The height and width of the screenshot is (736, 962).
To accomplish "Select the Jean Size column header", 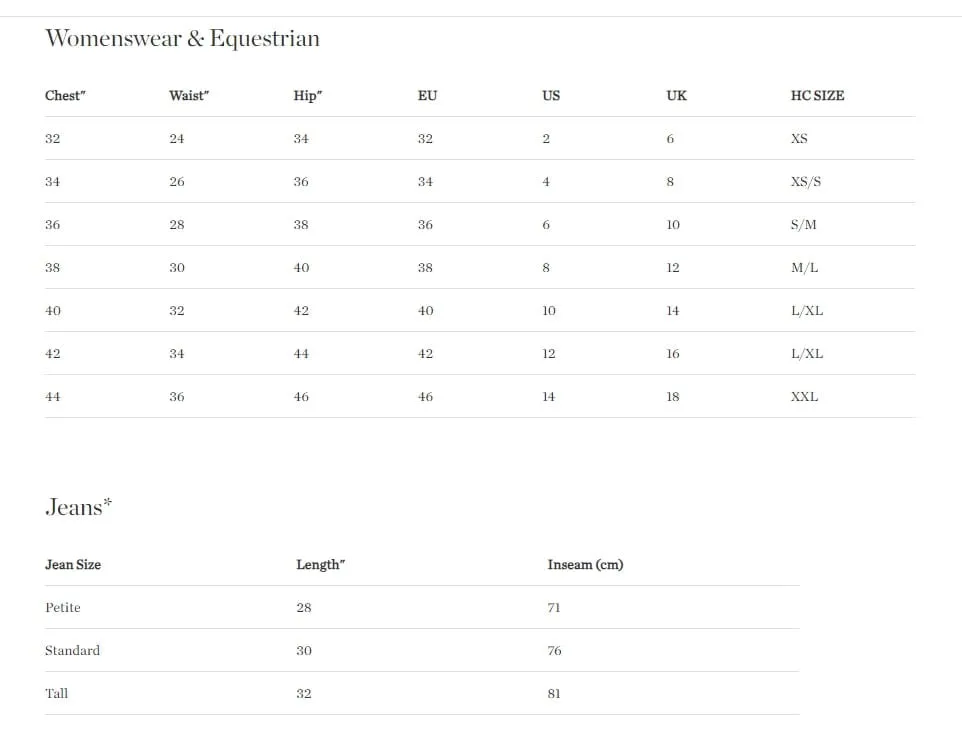I will point(73,565).
